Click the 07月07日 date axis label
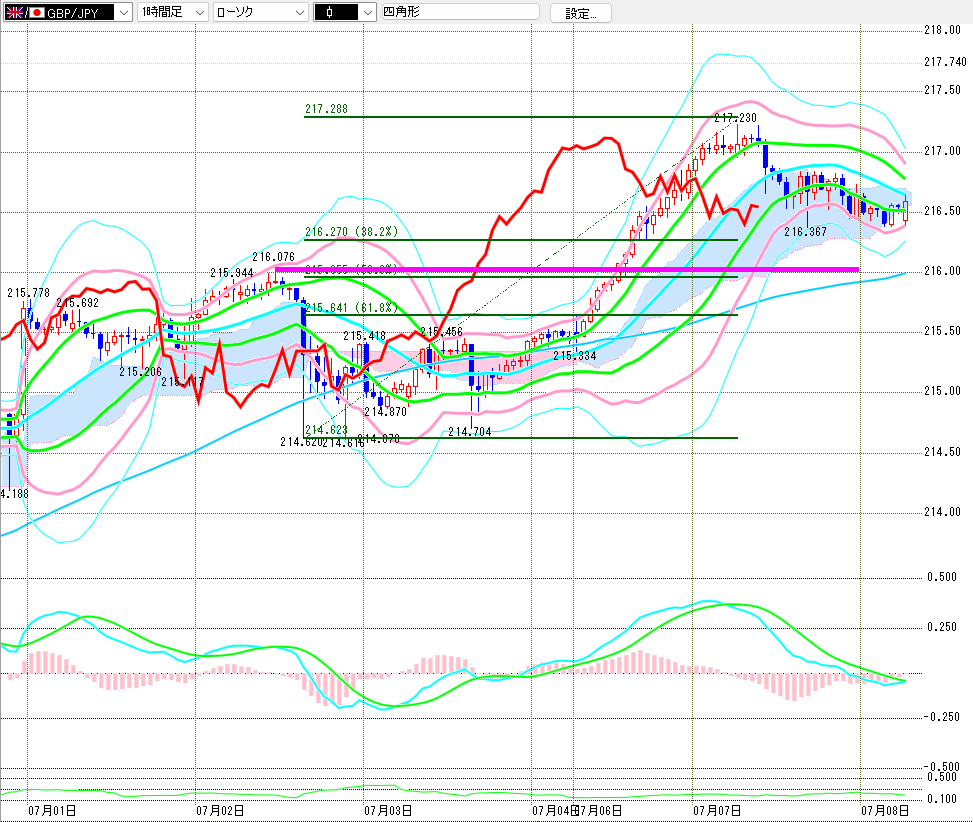Screen dimensions: 973x822 point(717,810)
